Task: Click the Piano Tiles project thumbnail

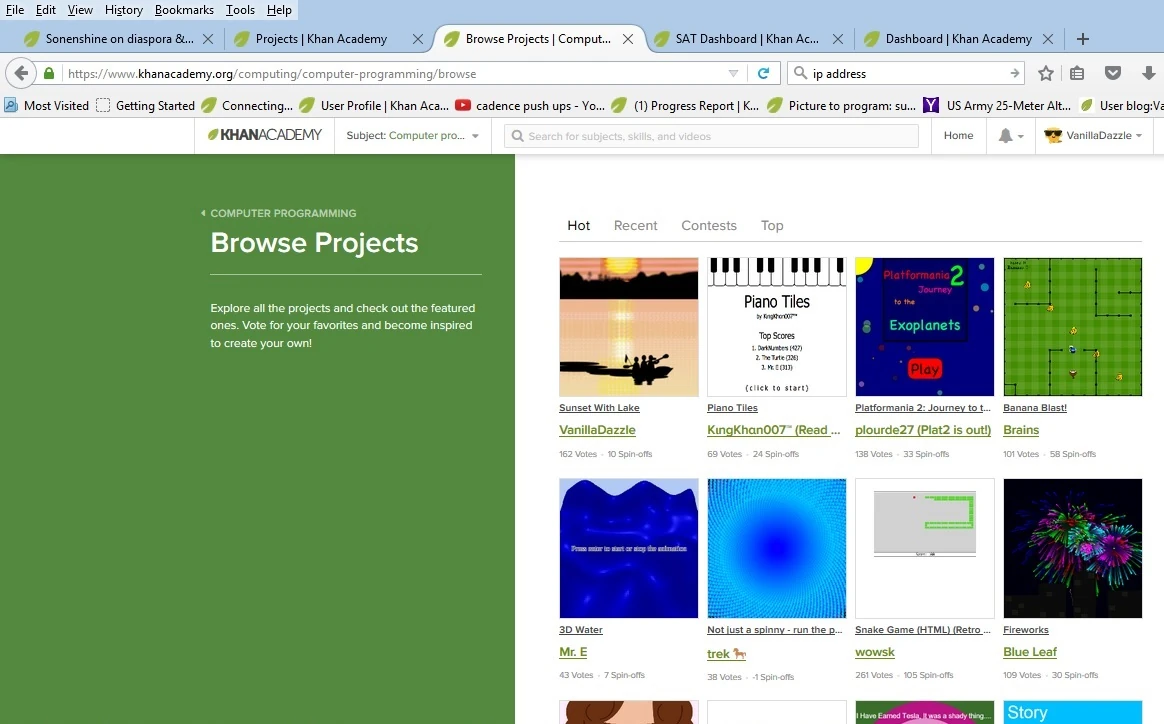Action: click(776, 327)
